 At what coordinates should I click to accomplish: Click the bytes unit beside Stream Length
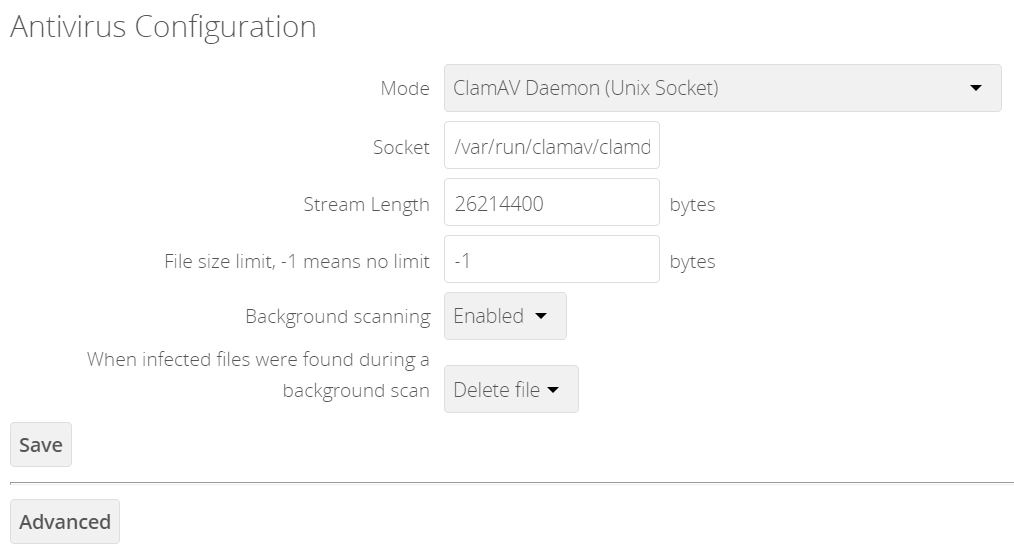pos(692,204)
